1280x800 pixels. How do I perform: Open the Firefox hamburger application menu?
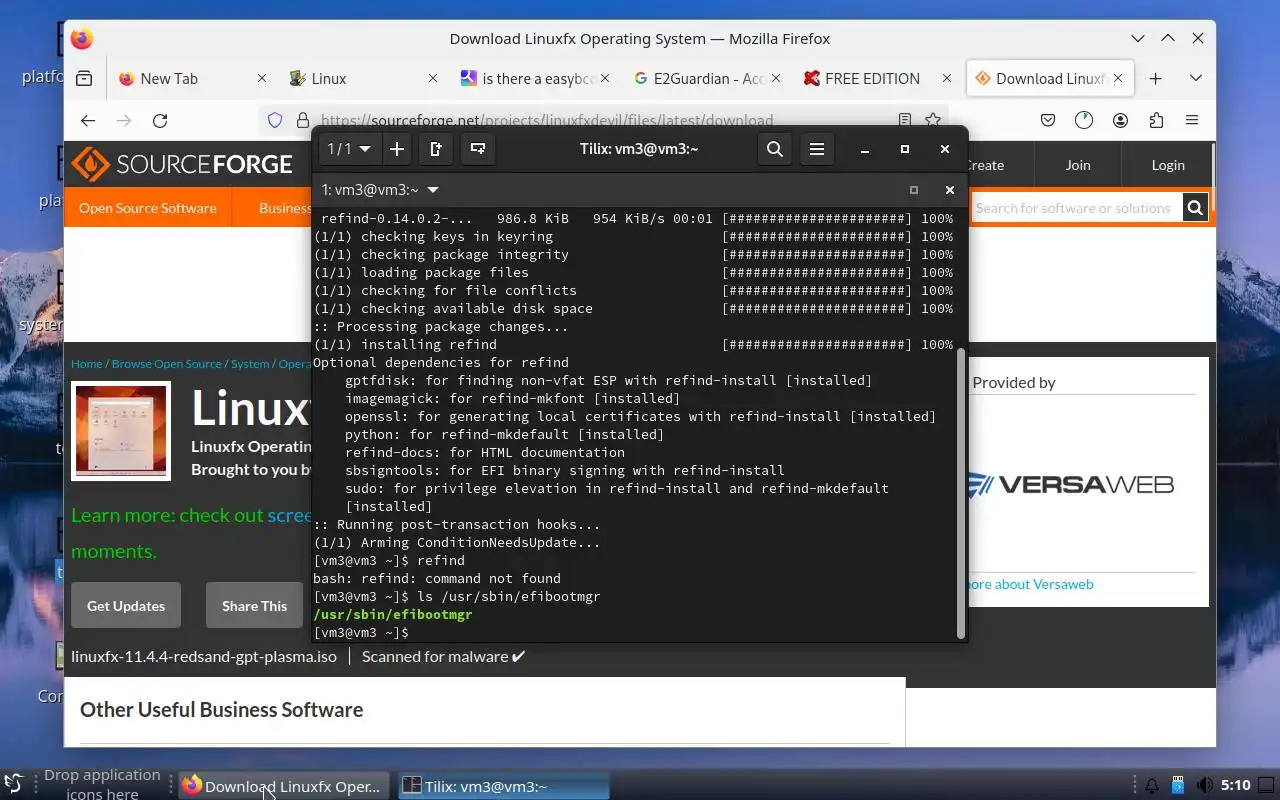coord(1192,120)
